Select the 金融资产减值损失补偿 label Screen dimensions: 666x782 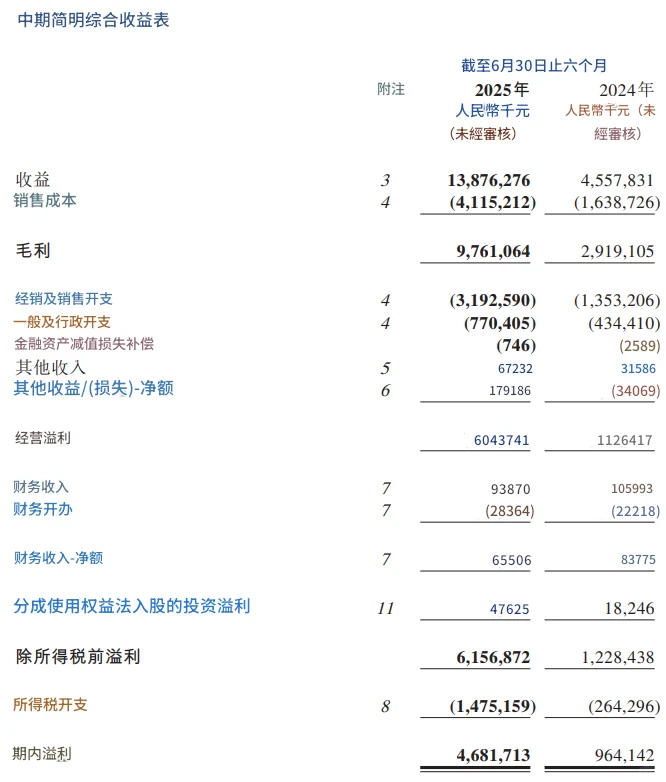click(x=84, y=344)
